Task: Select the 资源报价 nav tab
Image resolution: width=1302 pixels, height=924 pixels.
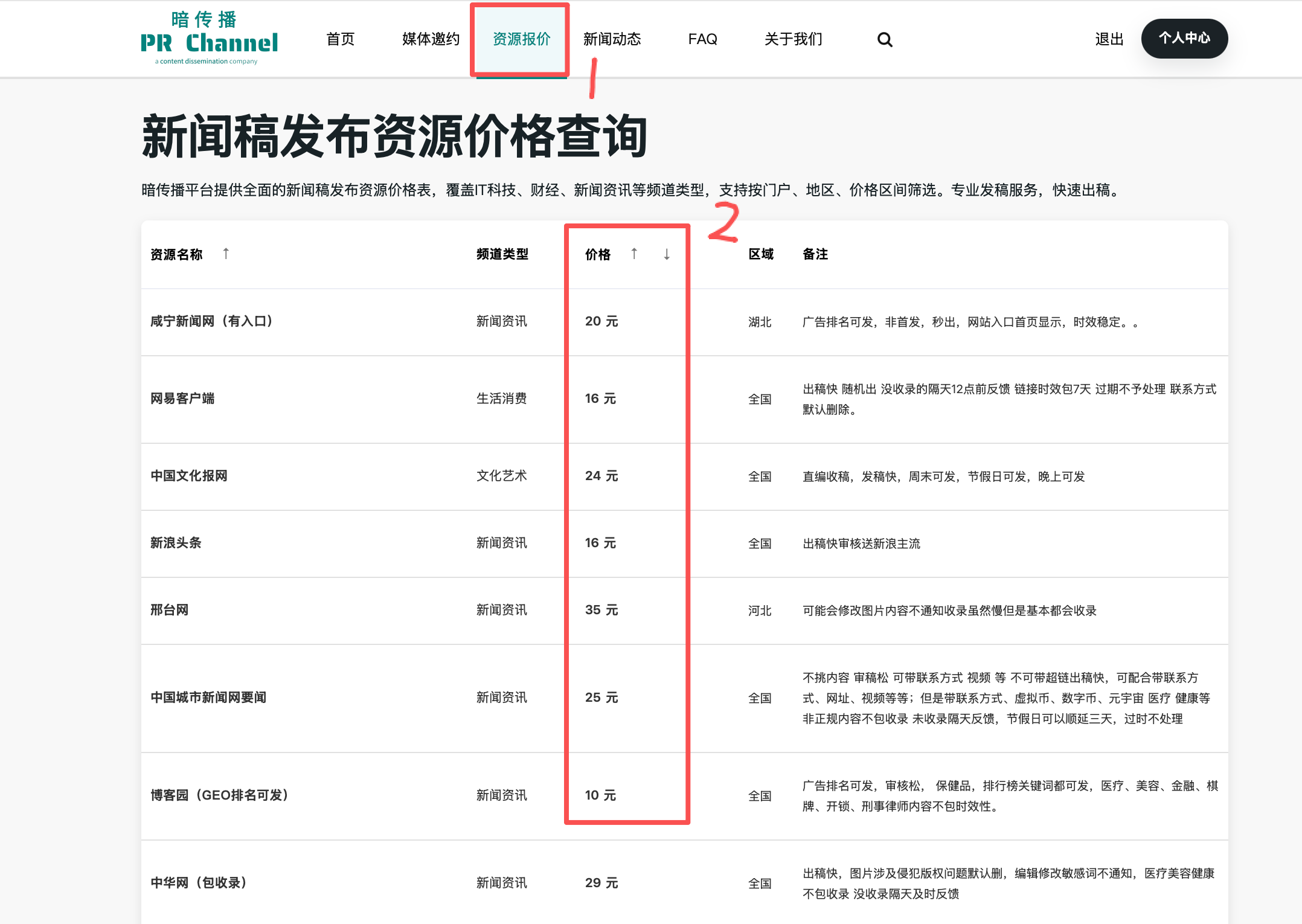Action: pyautogui.click(x=522, y=39)
